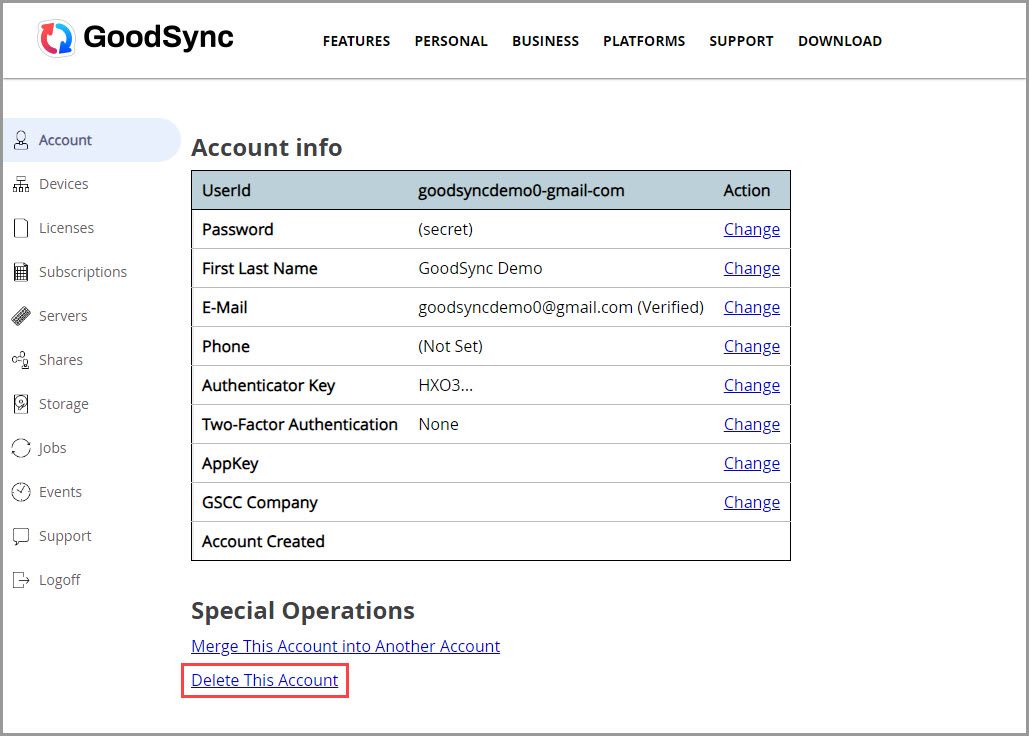Open Subscriptions section in sidebar
Image resolution: width=1029 pixels, height=736 pixels.
tap(83, 272)
